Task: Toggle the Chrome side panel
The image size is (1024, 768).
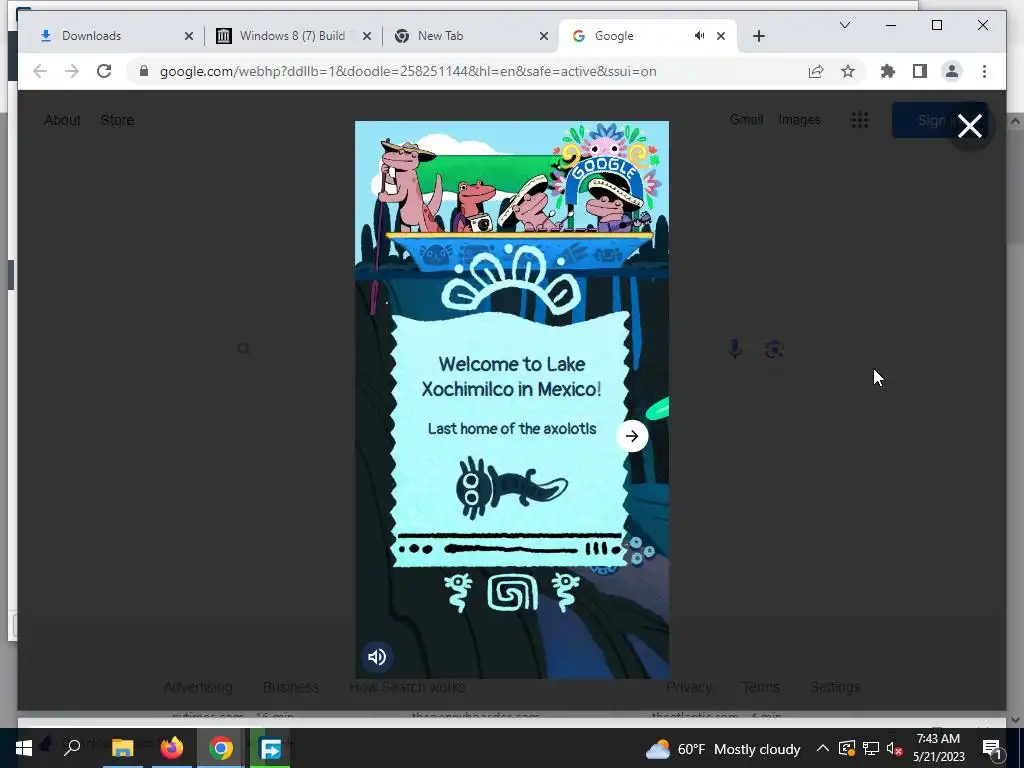Action: pyautogui.click(x=920, y=71)
